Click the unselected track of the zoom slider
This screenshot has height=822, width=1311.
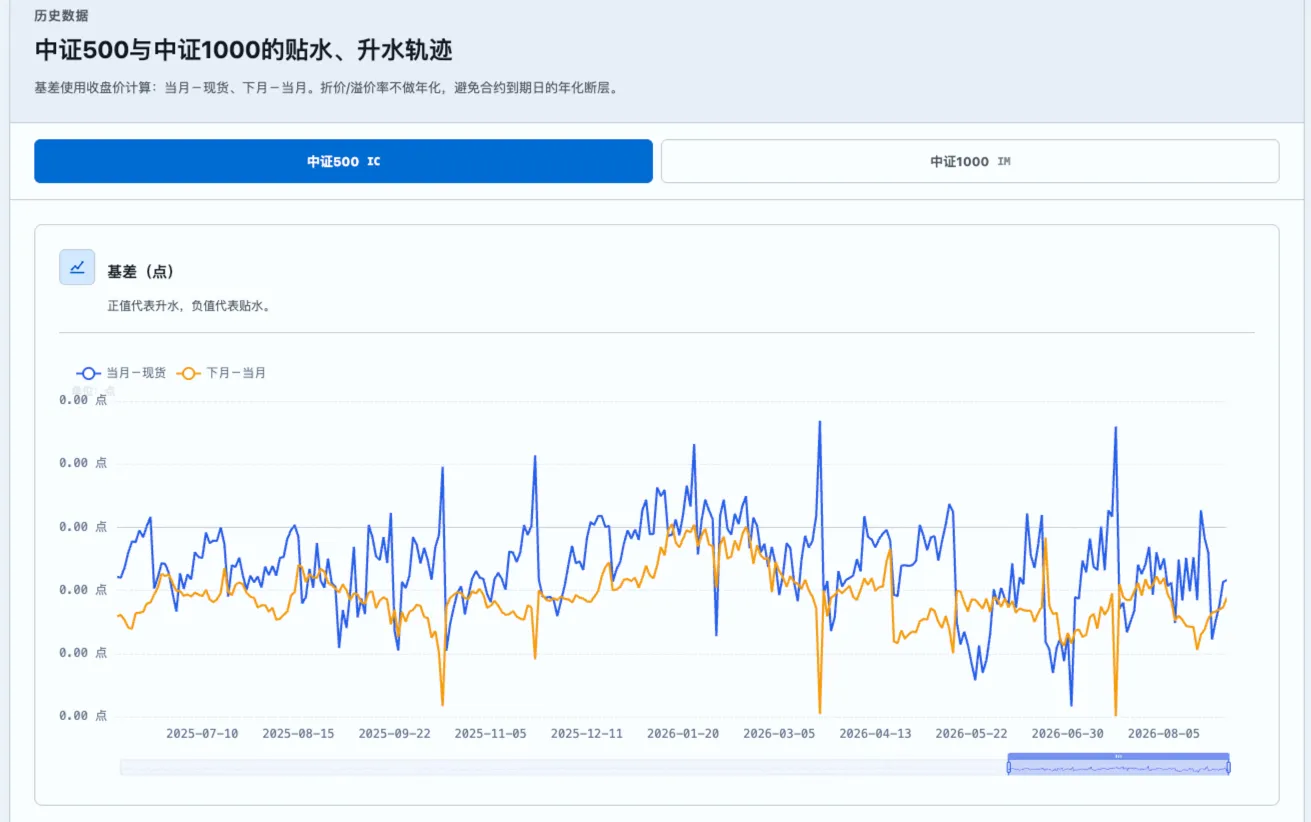coord(563,767)
